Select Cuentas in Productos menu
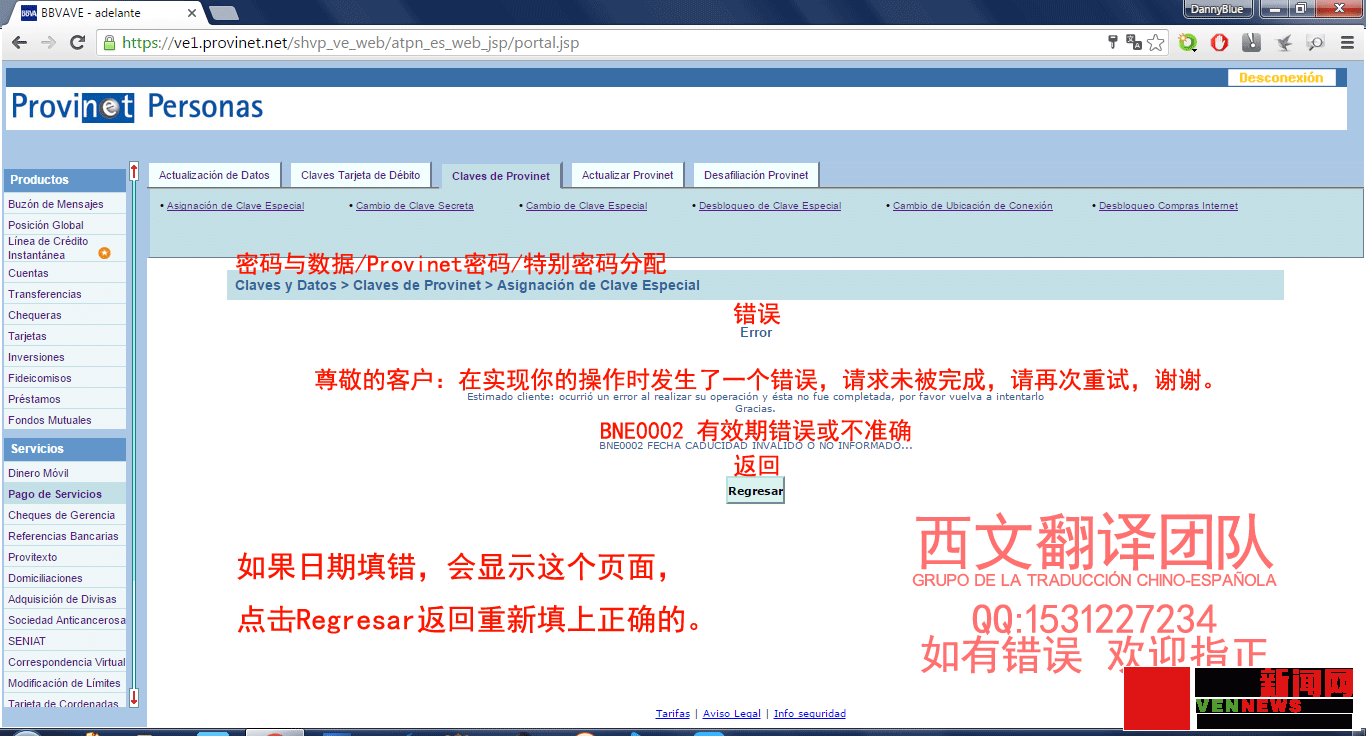Screen dimensions: 1366x736 (65, 273)
